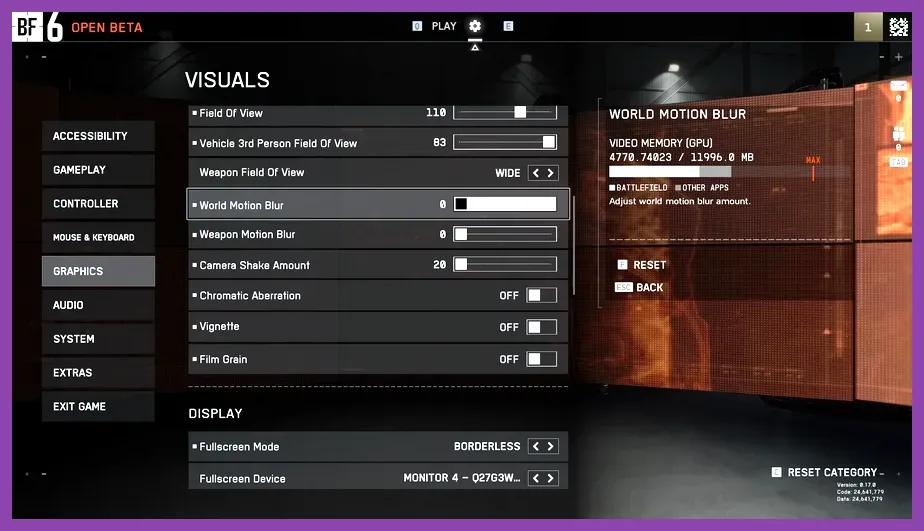
Task: Click the WIDE value text
Action: [507, 173]
